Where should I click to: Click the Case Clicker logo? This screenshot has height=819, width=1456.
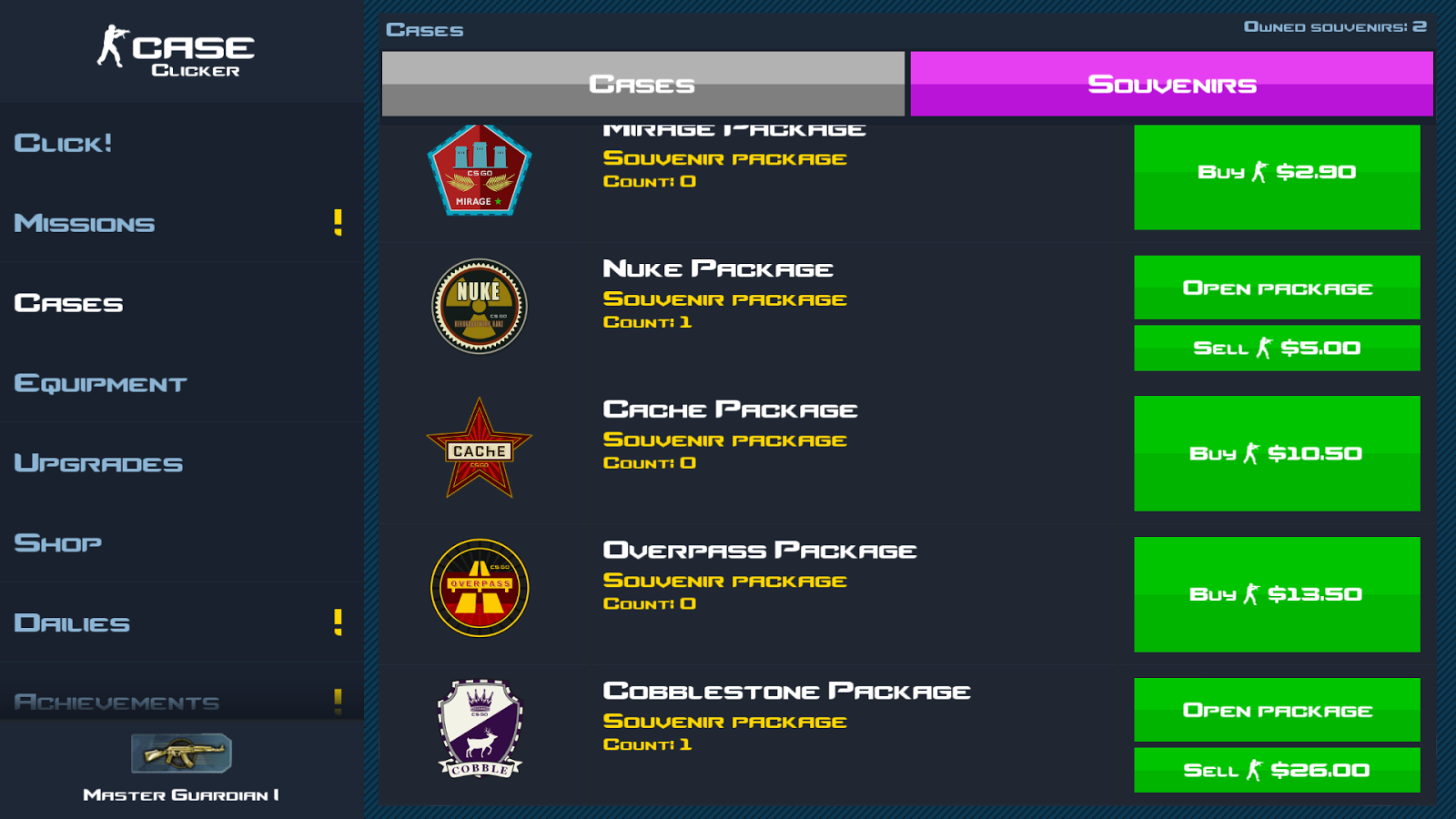177,51
